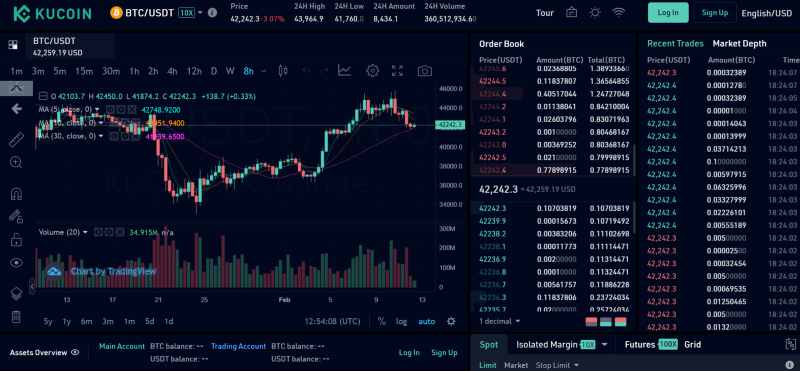
Task: Select the Futures 100X tab
Action: [x=651, y=344]
